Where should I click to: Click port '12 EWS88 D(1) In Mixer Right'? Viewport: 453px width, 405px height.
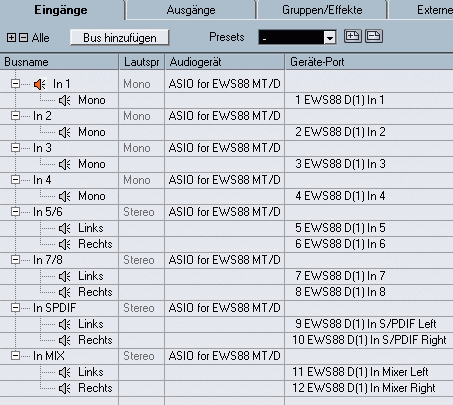point(364,388)
